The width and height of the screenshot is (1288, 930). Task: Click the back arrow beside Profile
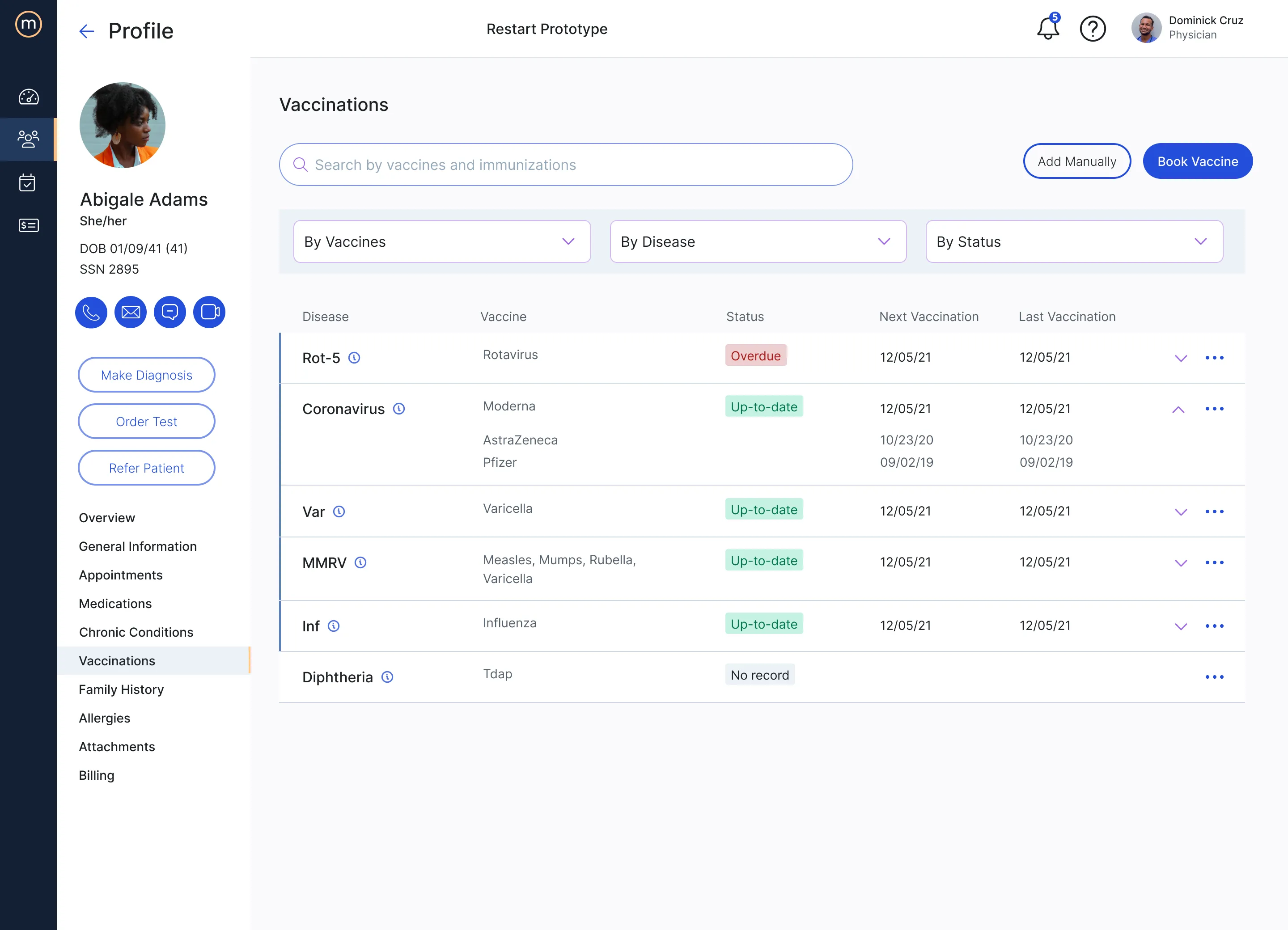point(86,31)
